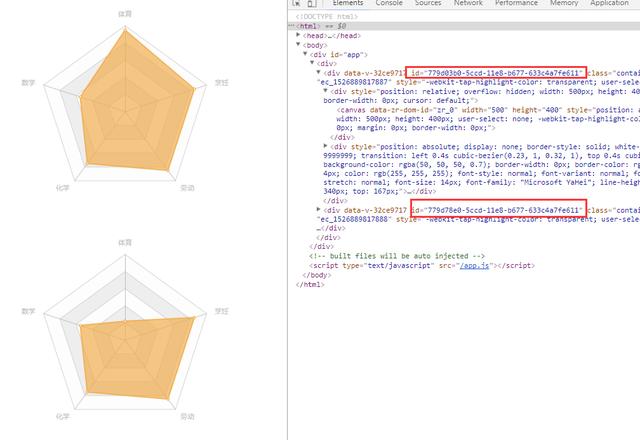Switch to the Console tab

(389, 3)
